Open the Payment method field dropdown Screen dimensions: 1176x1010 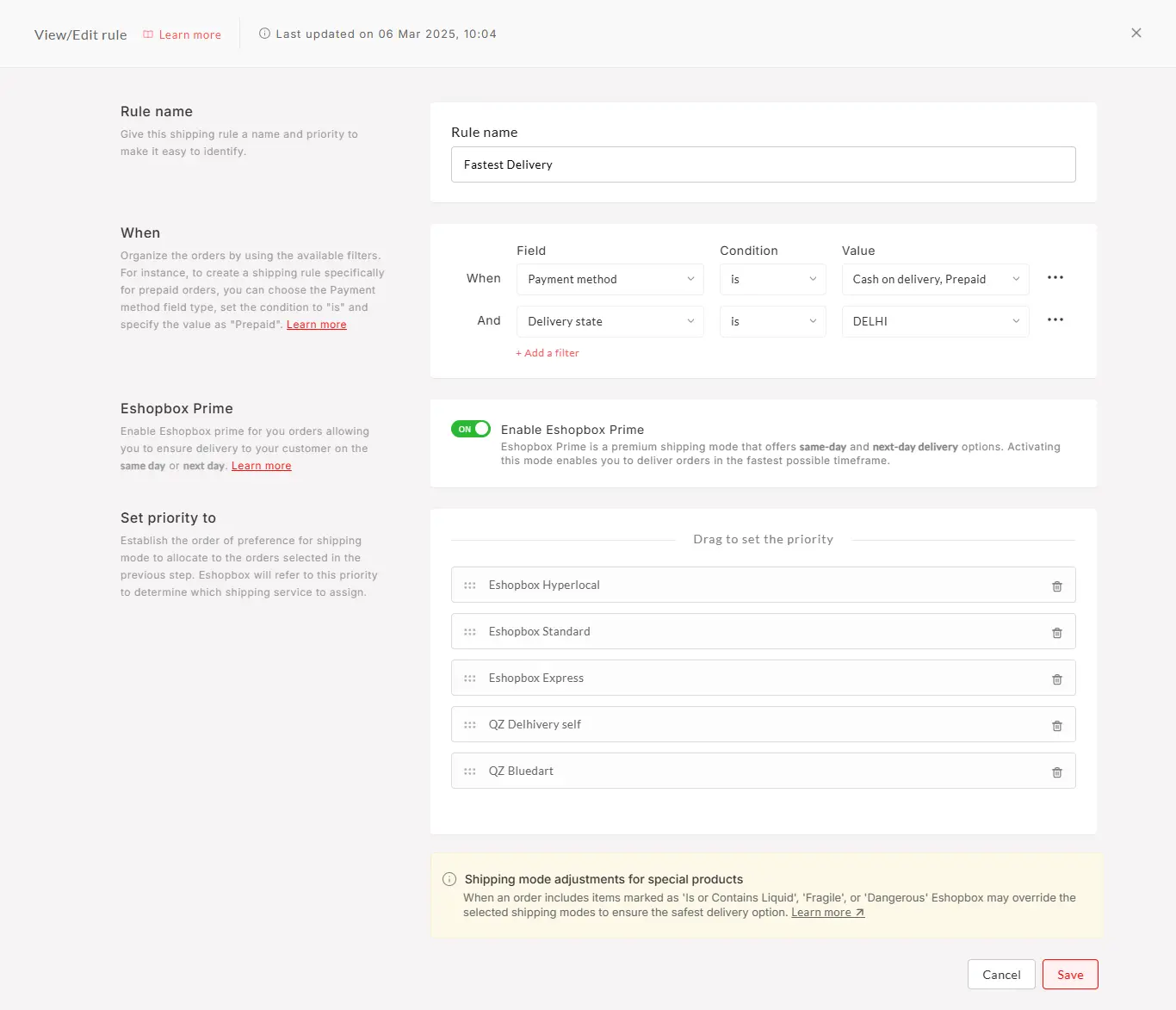(x=610, y=279)
